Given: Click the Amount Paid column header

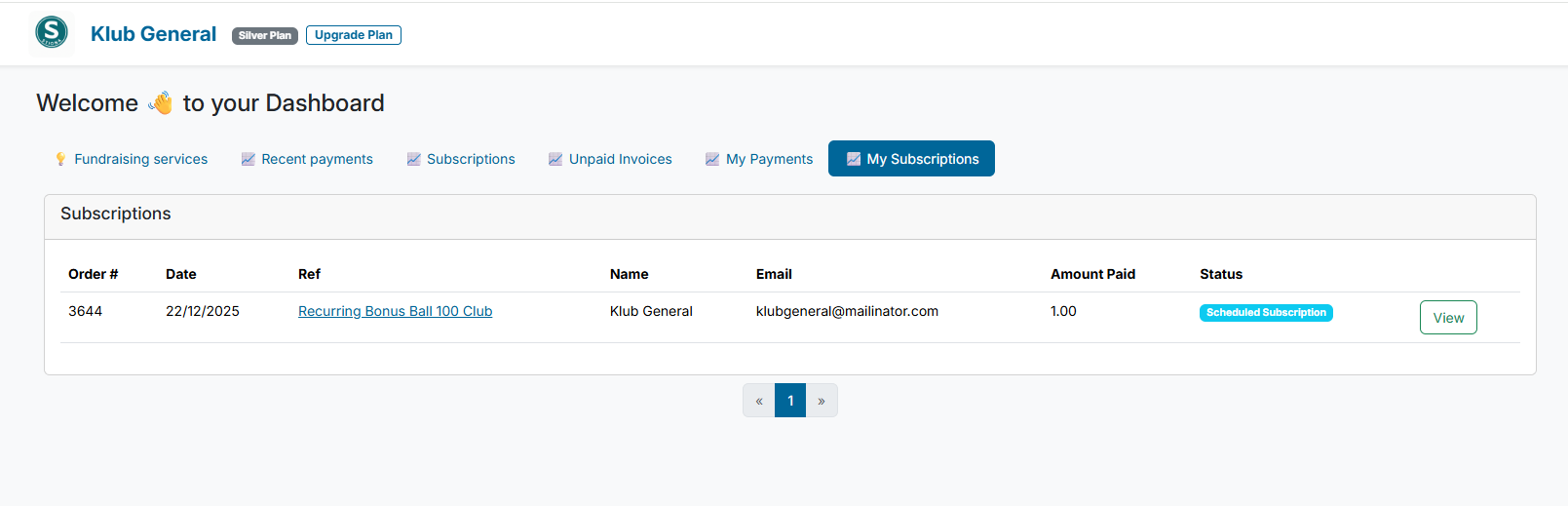Looking at the screenshot, I should (x=1092, y=274).
